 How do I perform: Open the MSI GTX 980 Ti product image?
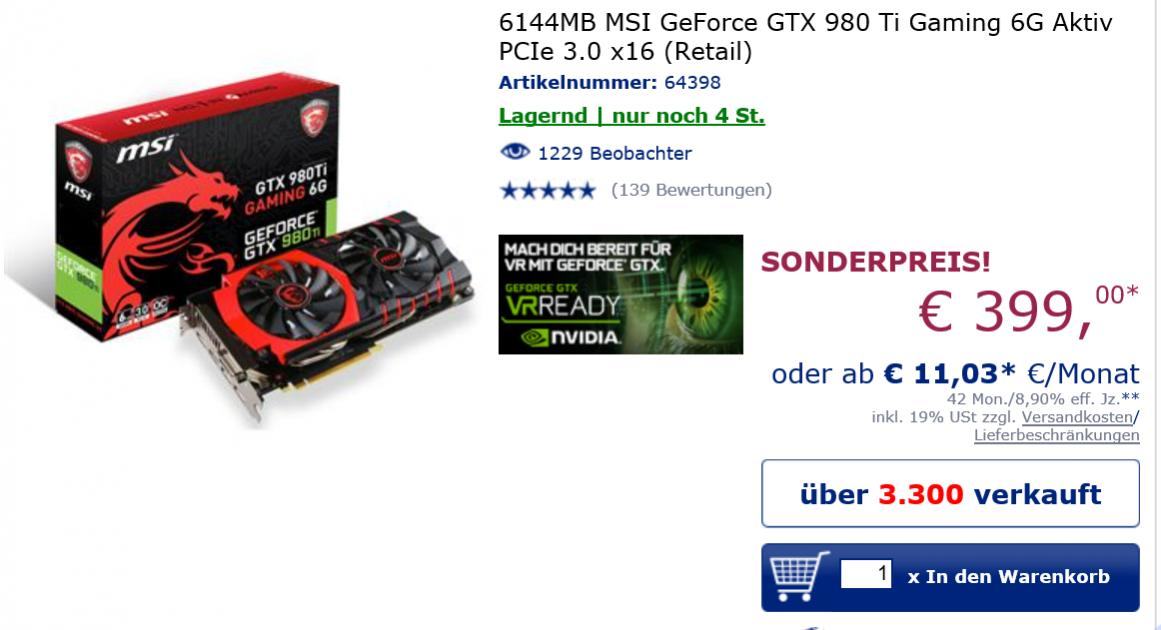click(x=241, y=248)
